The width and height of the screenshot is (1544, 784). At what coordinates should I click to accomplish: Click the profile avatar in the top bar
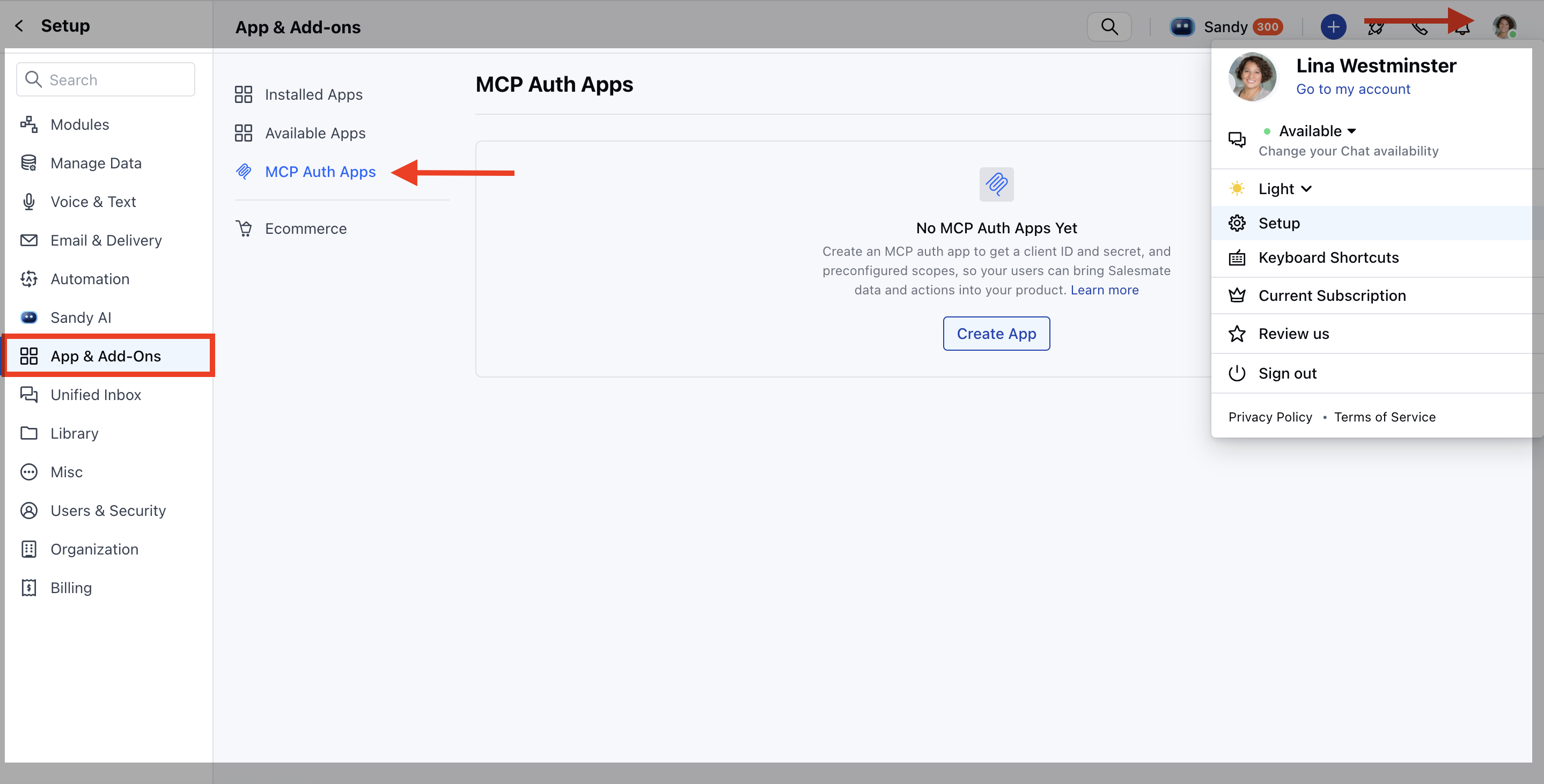1504,27
